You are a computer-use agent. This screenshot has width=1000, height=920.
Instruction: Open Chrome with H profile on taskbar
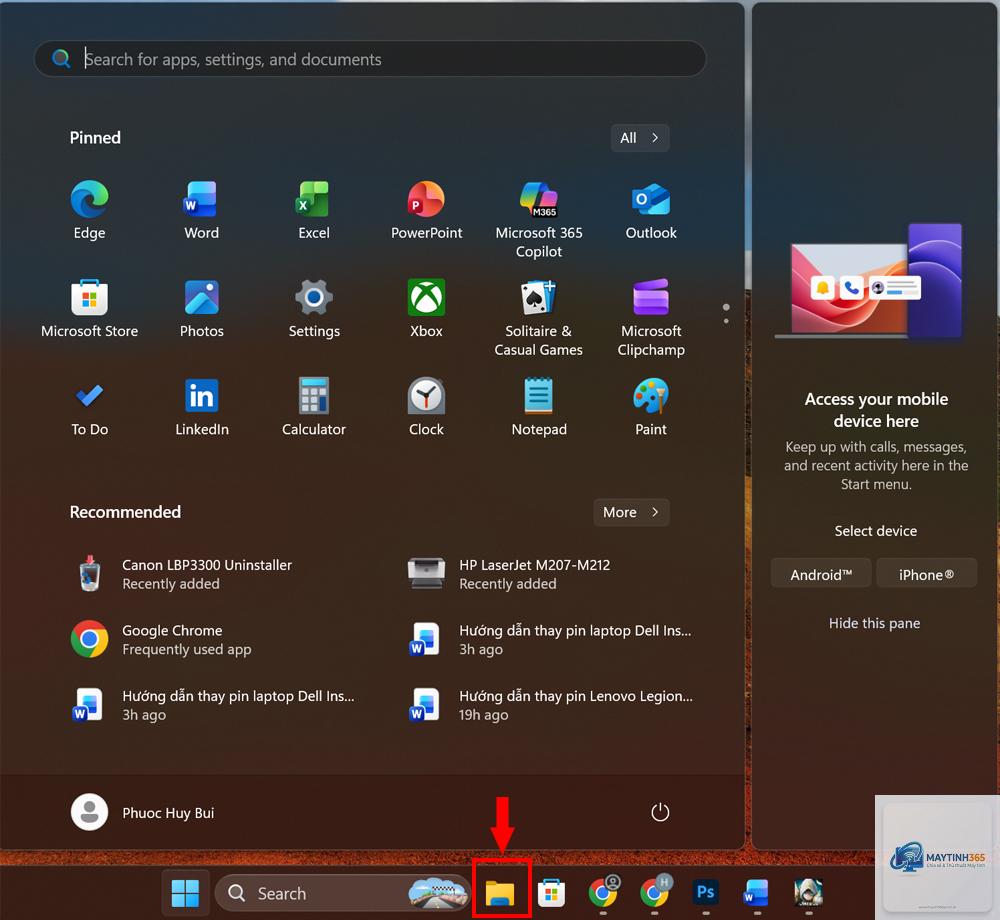pos(654,892)
